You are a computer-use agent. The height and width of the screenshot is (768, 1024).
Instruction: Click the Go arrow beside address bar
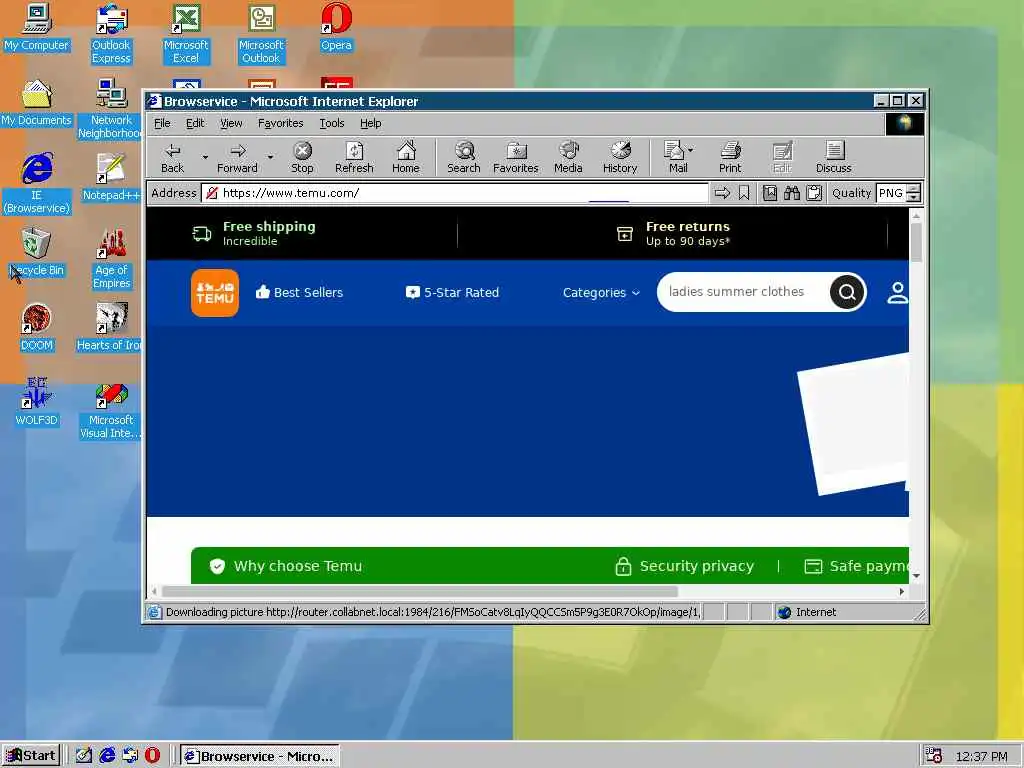[722, 193]
